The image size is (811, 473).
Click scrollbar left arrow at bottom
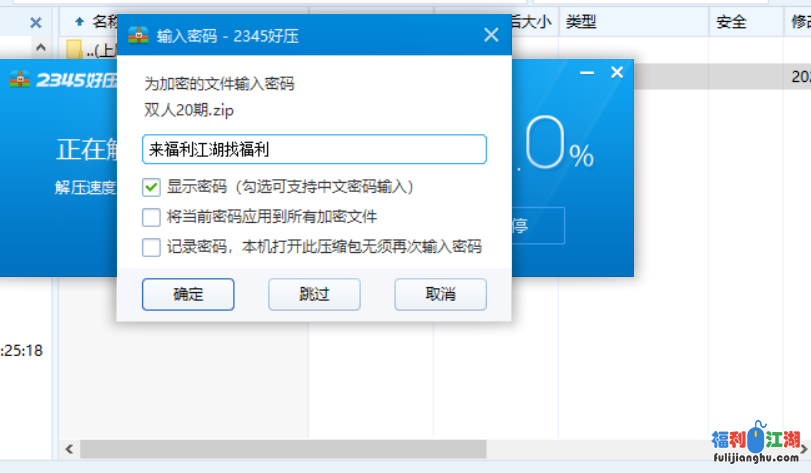click(69, 448)
